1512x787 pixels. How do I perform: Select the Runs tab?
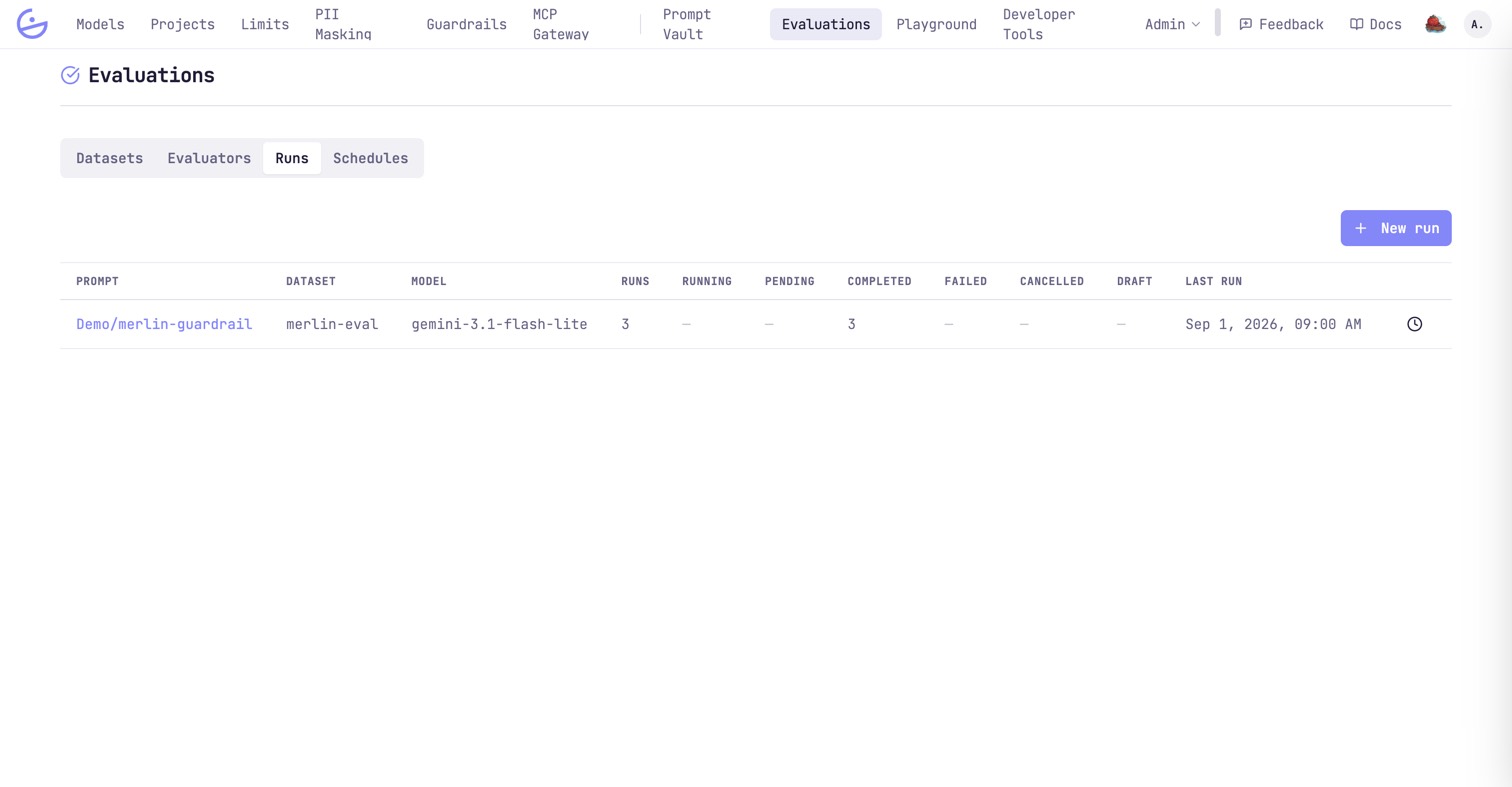[292, 158]
